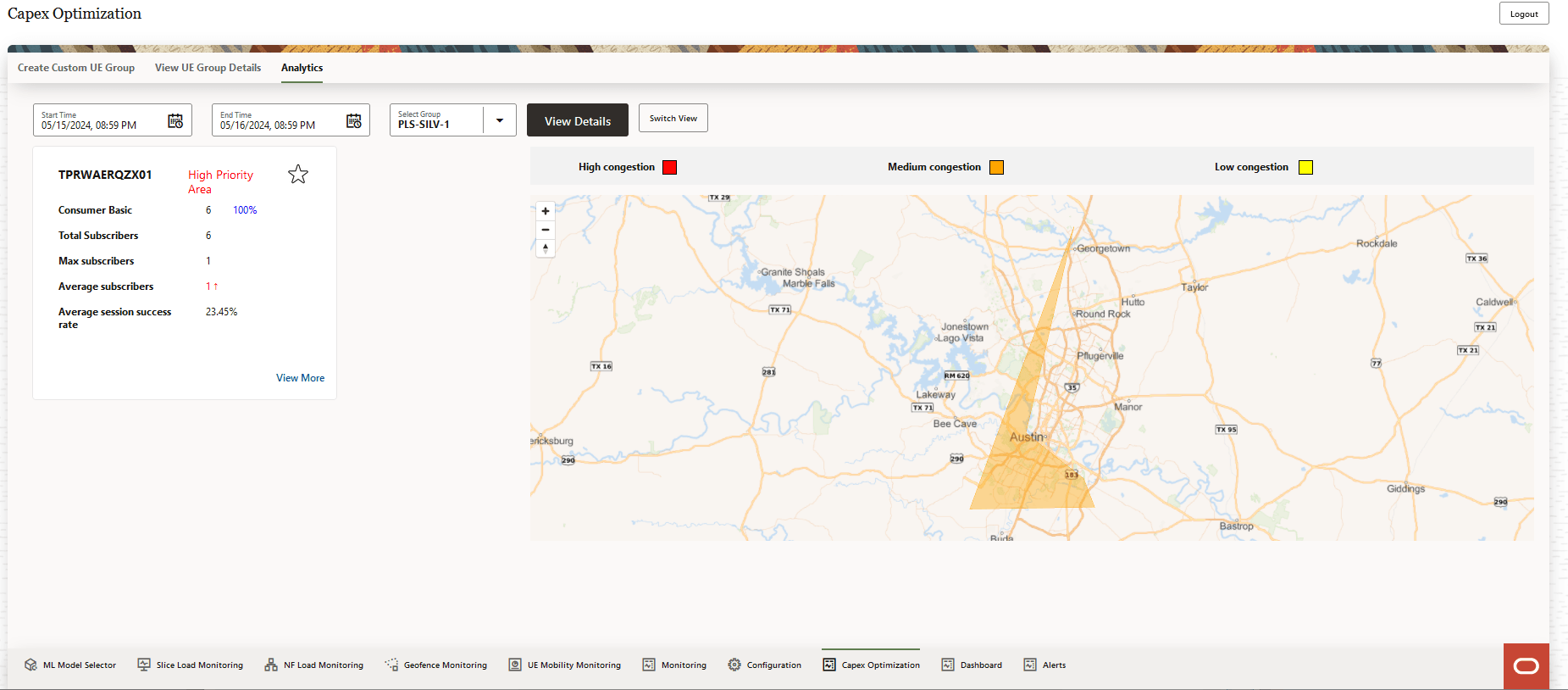Click the UE Mobility Monitoring icon
Screen dimensions: 1568x690
pyautogui.click(x=515, y=665)
